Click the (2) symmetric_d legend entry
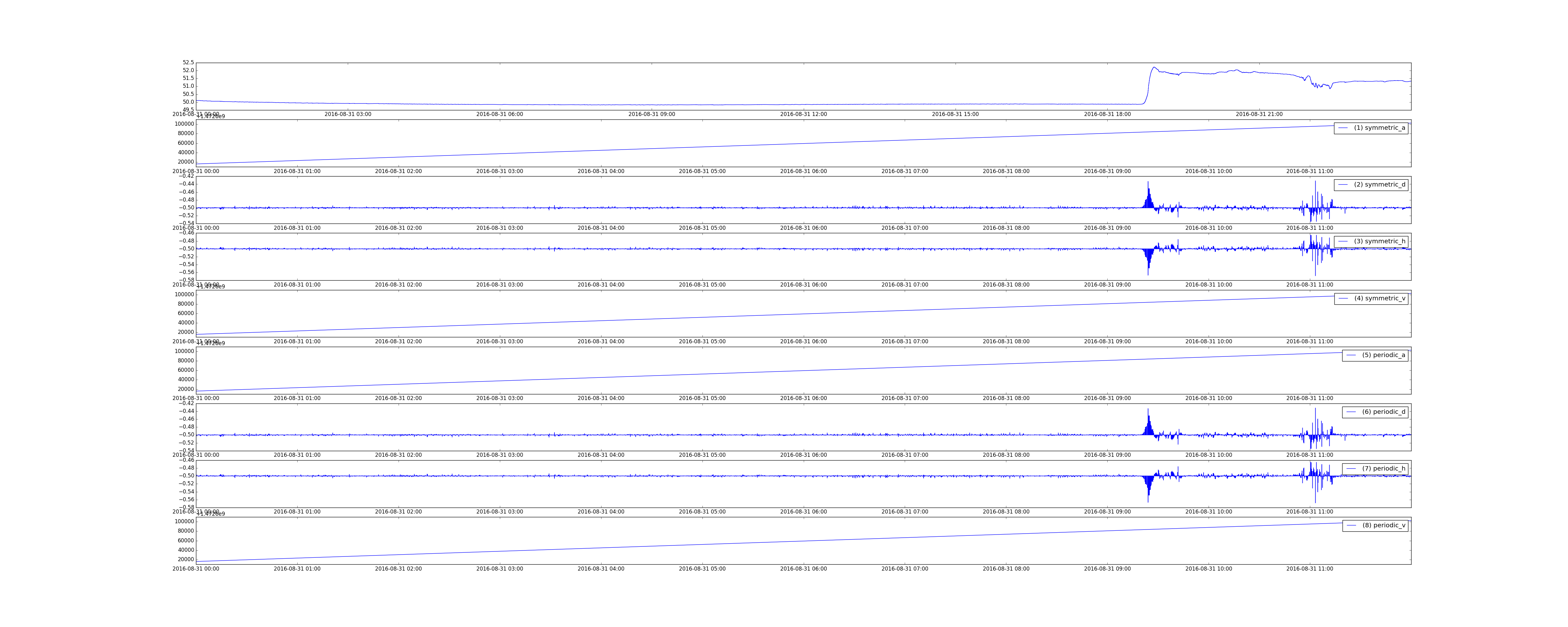This screenshot has height=627, width=1568. (x=1371, y=184)
